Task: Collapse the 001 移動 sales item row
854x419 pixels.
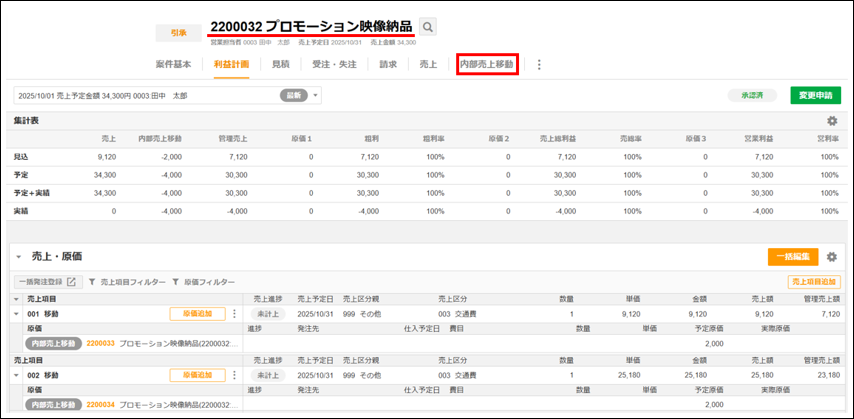Action: [16, 314]
